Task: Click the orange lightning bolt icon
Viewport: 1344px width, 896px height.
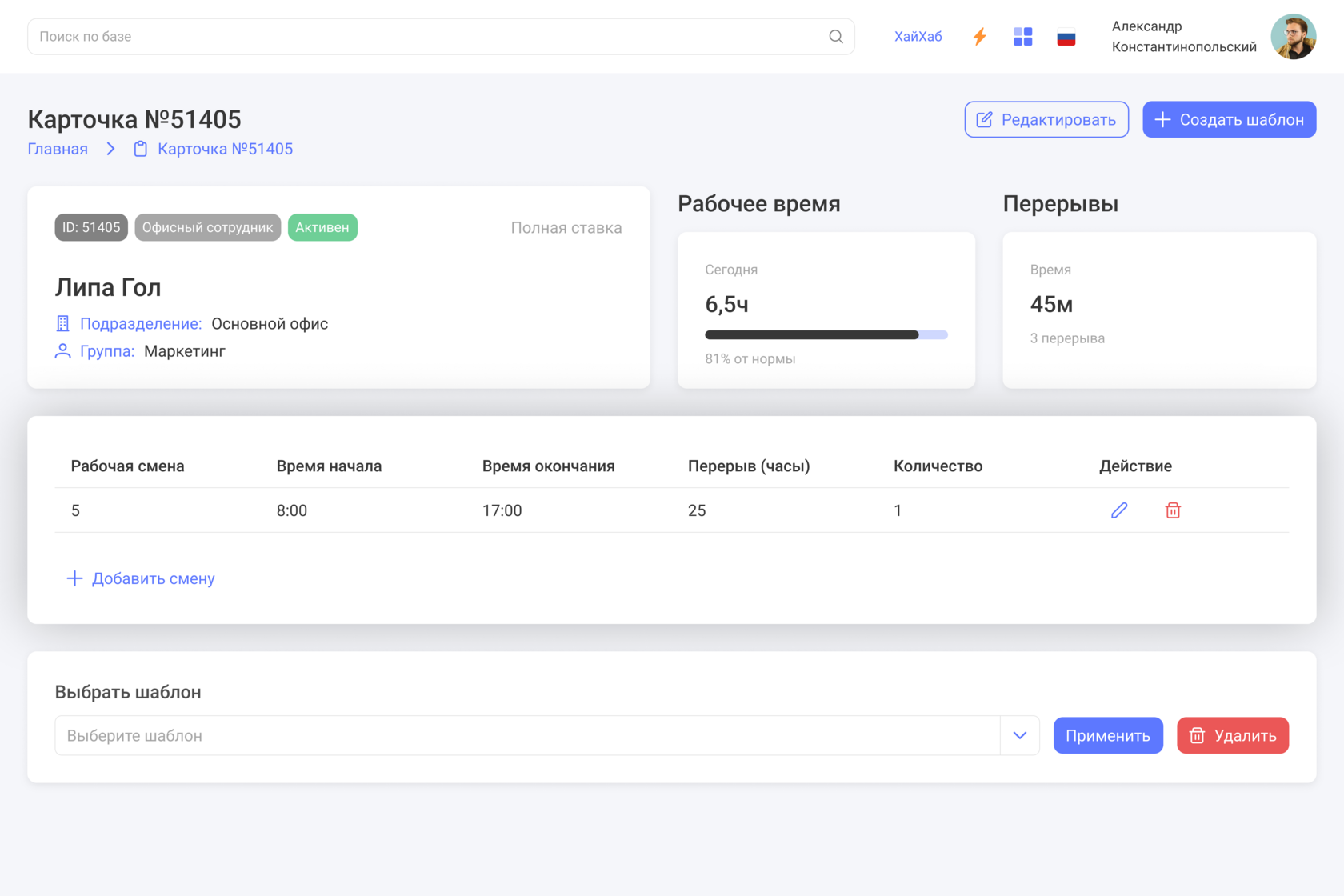Action: [979, 37]
